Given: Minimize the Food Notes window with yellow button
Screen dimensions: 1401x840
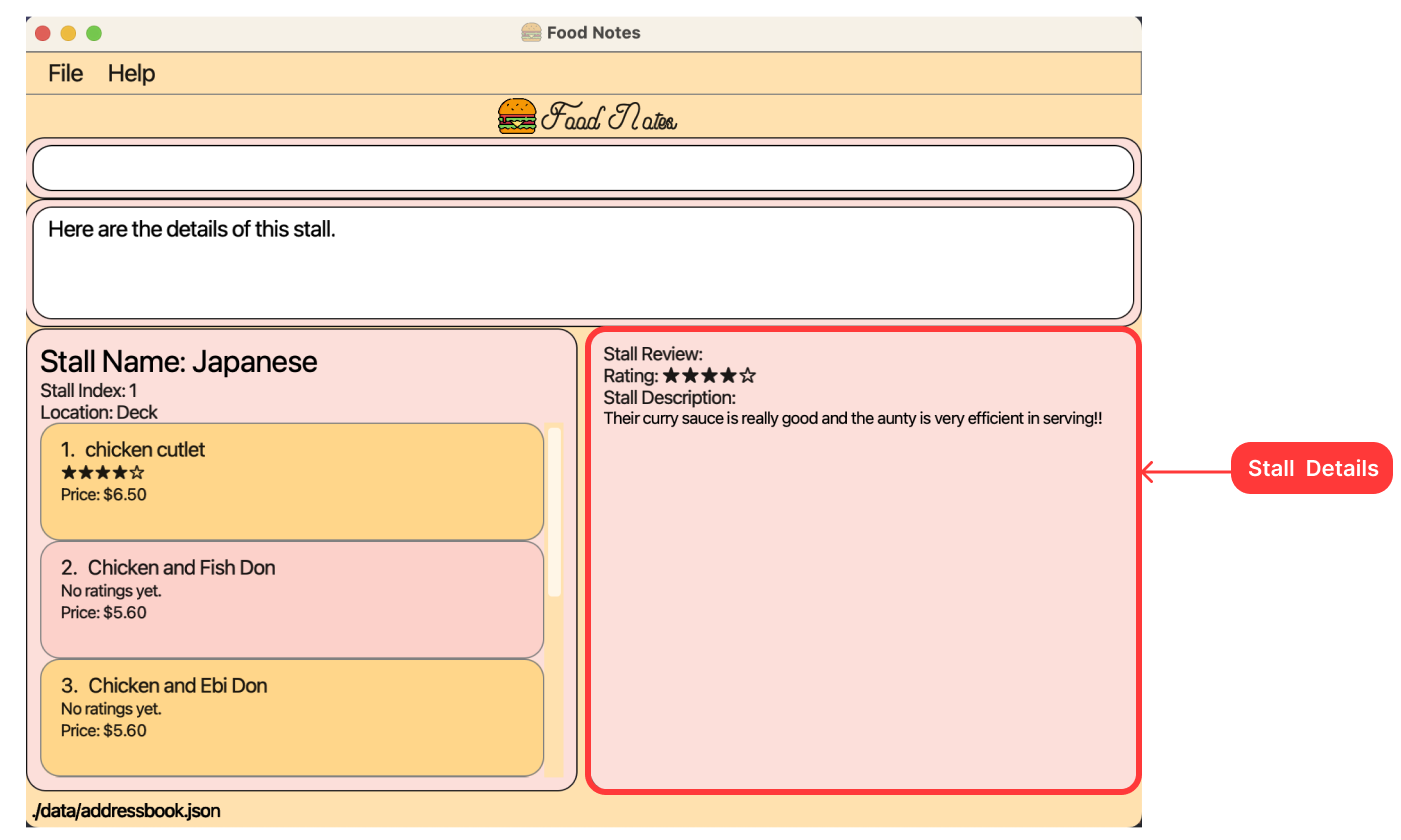Looking at the screenshot, I should [69, 33].
